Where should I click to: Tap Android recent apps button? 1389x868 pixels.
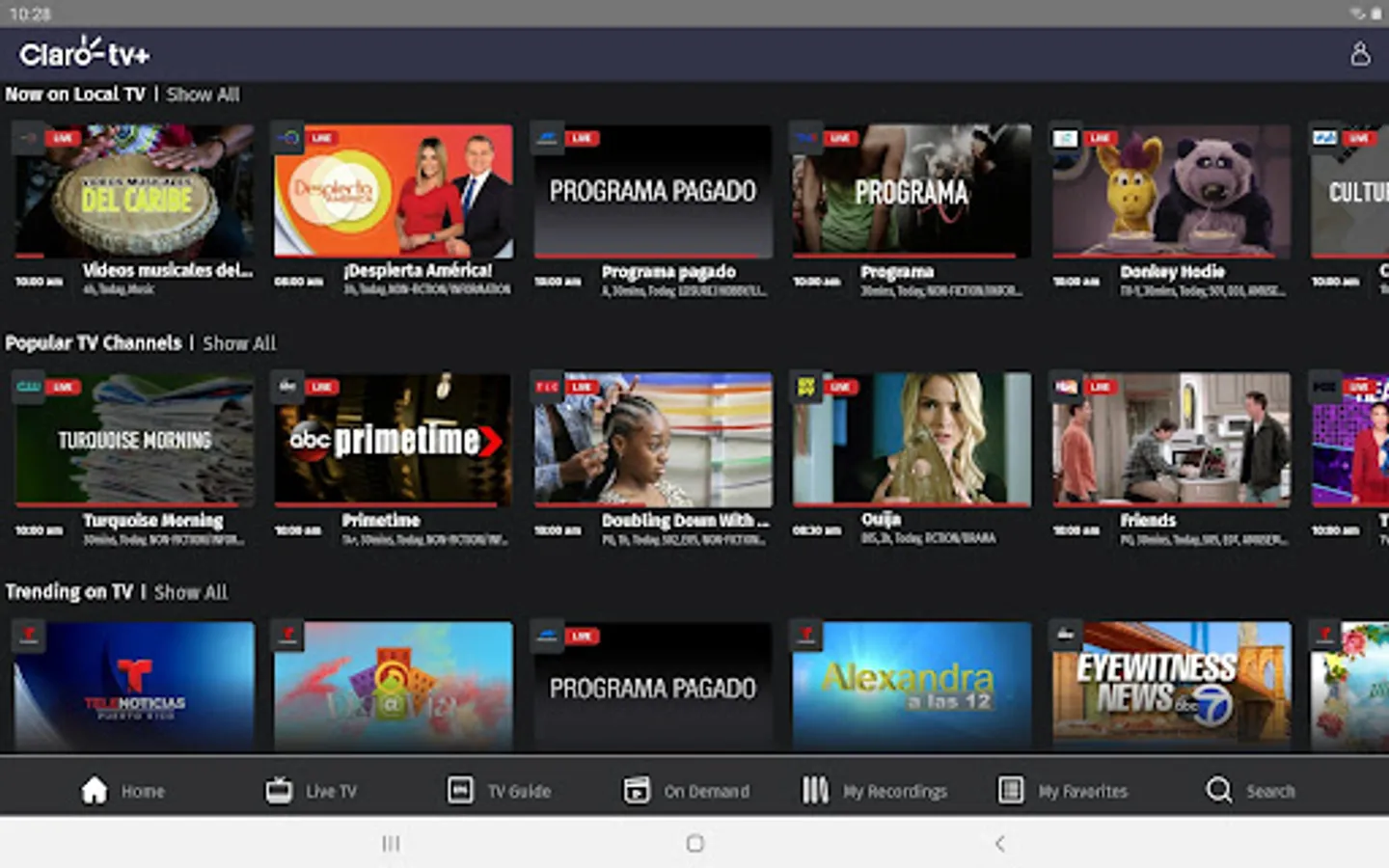pyautogui.click(x=391, y=843)
